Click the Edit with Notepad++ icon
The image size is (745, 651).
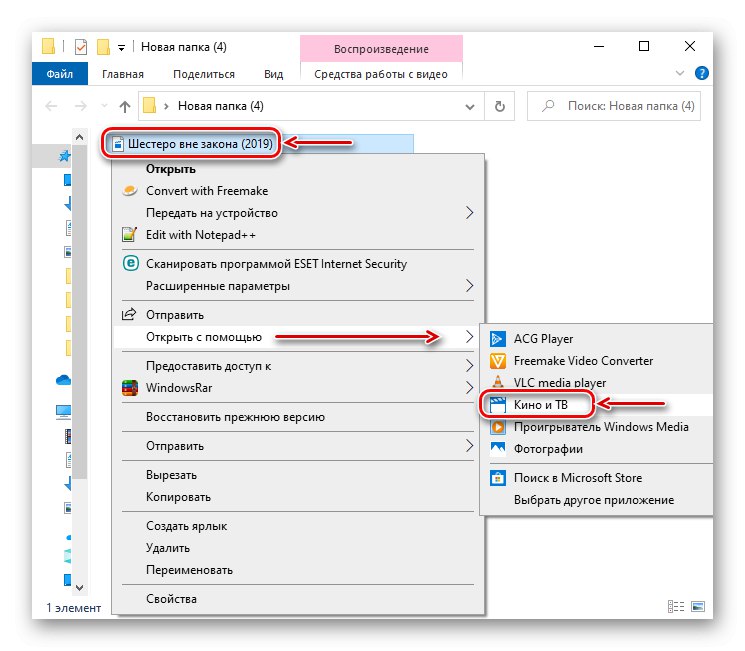pos(129,235)
